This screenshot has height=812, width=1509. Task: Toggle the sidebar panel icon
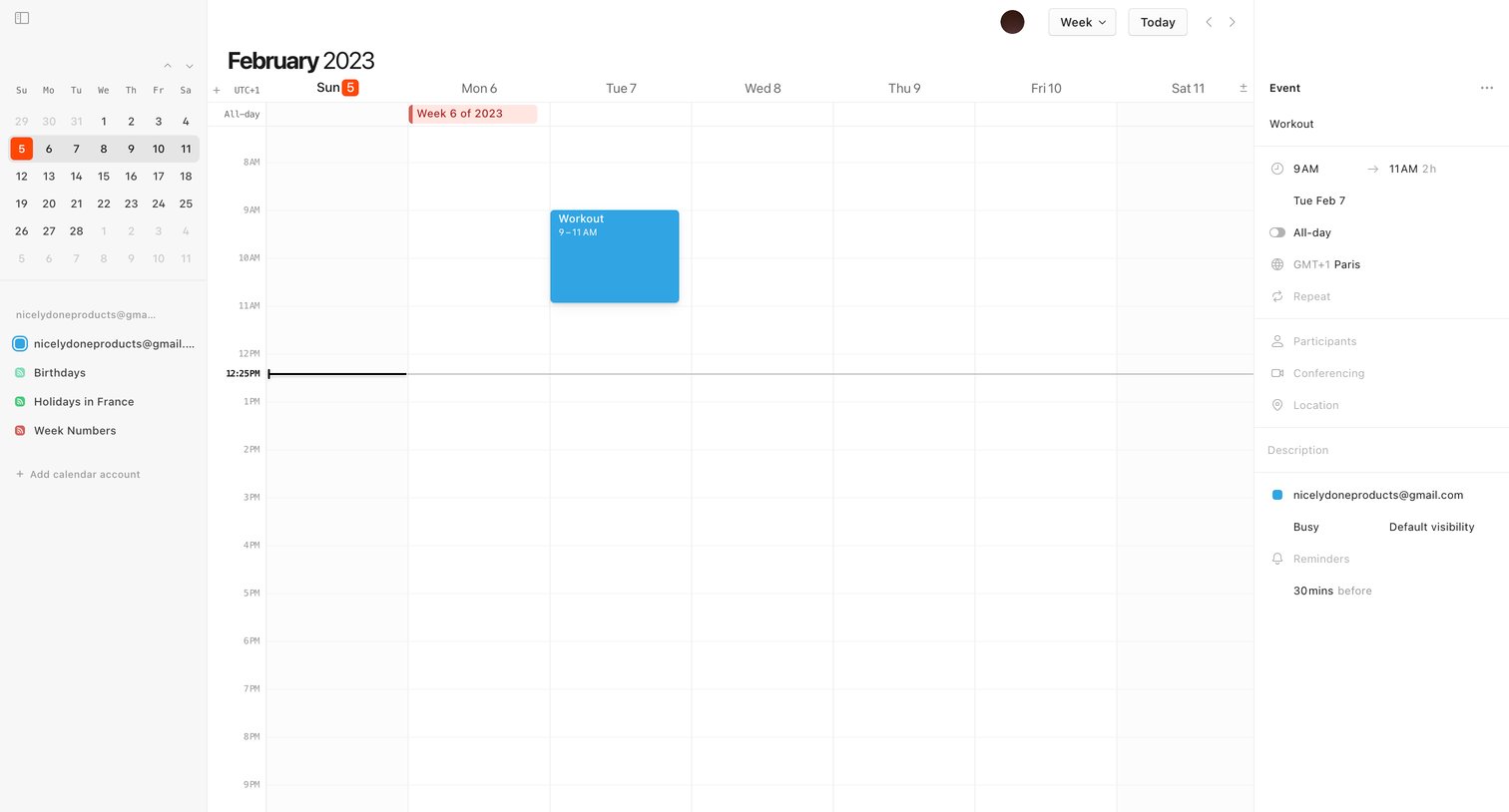point(22,18)
